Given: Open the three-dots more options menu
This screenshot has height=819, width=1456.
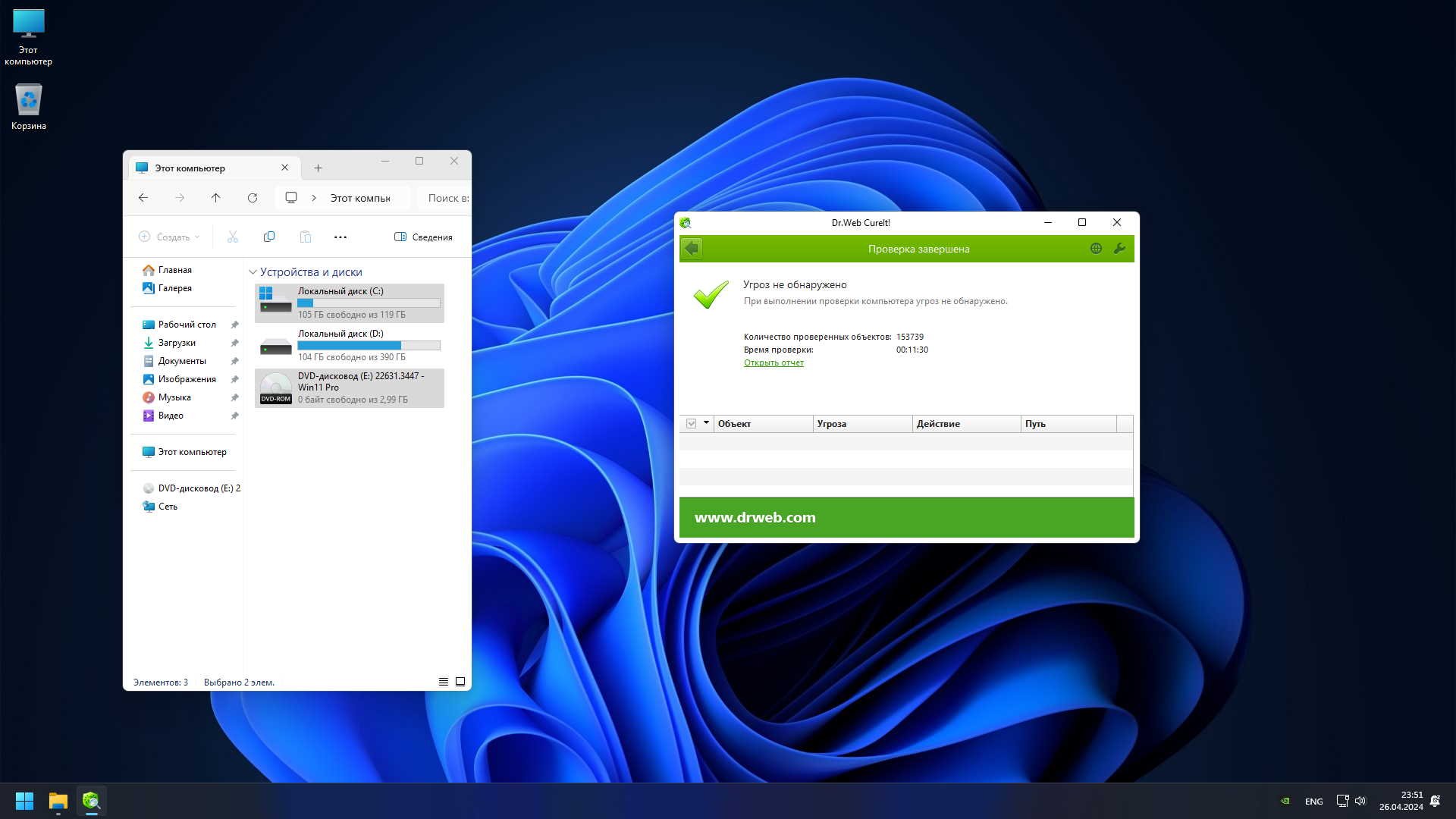Looking at the screenshot, I should [340, 237].
